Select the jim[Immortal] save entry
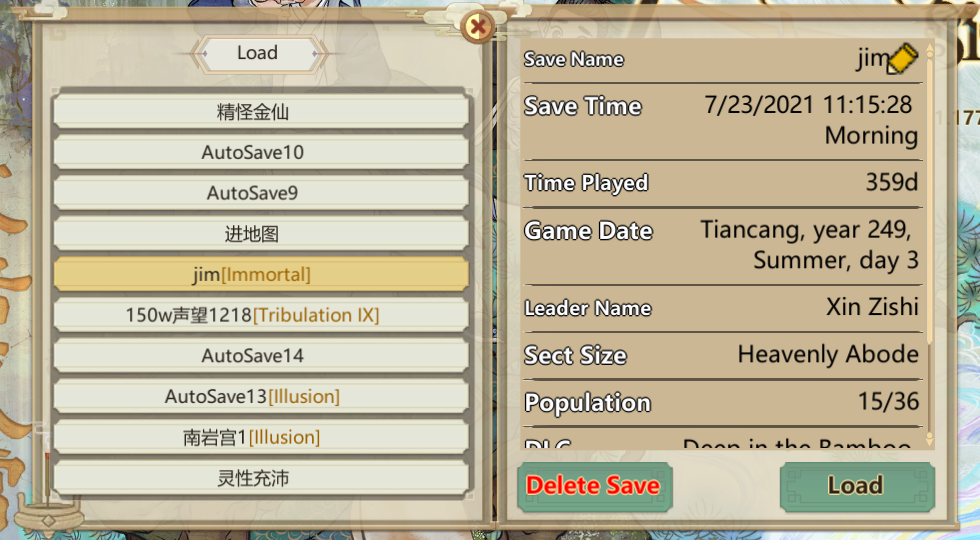This screenshot has height=540, width=980. click(261, 274)
